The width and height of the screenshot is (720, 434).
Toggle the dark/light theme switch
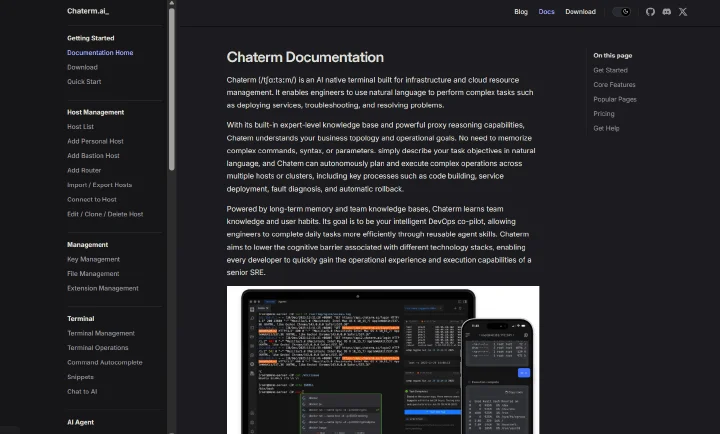tap(622, 12)
